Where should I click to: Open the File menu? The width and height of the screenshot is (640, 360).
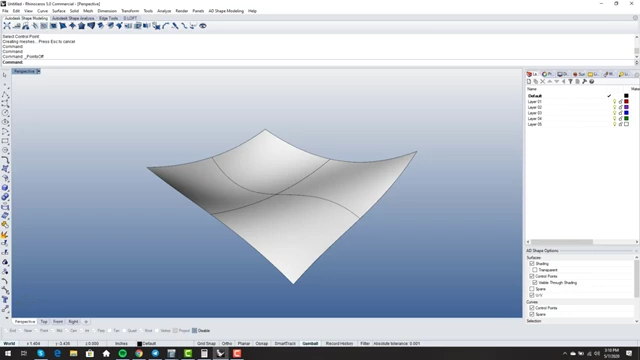(5, 11)
